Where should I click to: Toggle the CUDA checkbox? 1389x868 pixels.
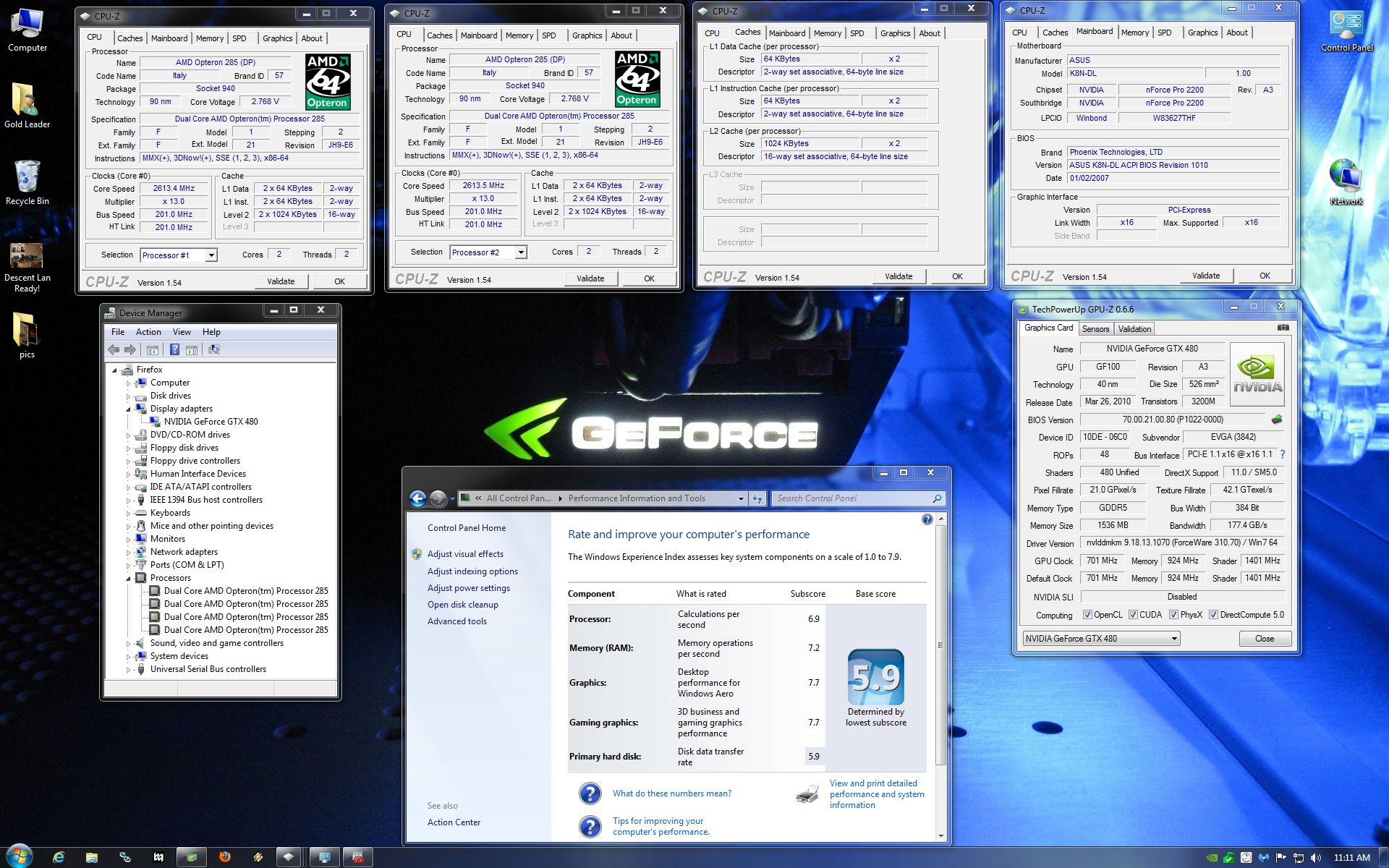click(1133, 615)
